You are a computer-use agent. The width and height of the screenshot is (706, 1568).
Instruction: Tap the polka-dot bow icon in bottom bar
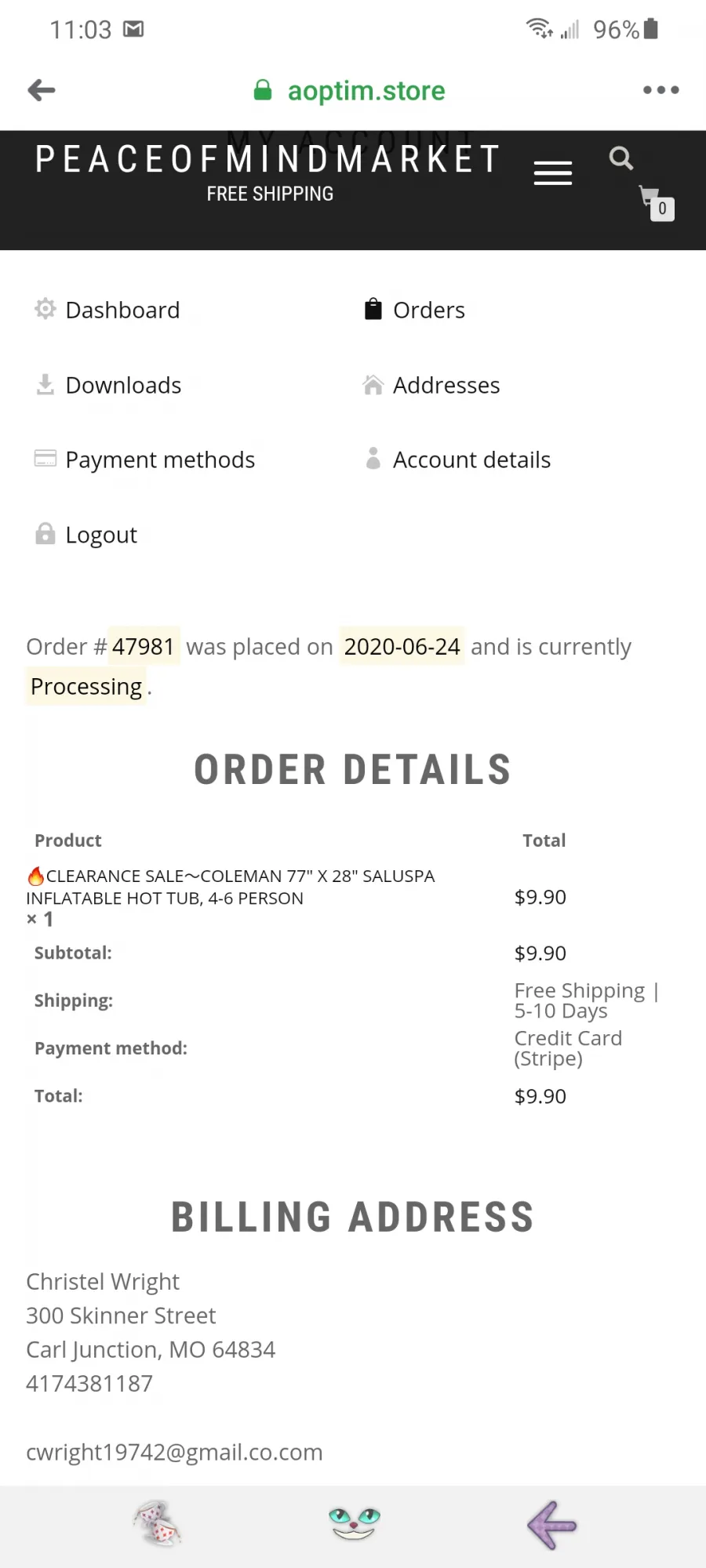[158, 1523]
